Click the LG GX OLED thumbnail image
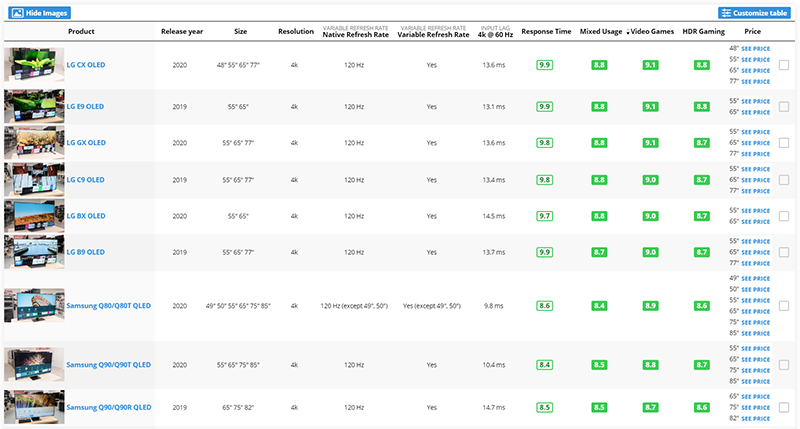The height and width of the screenshot is (429, 800). [x=34, y=143]
